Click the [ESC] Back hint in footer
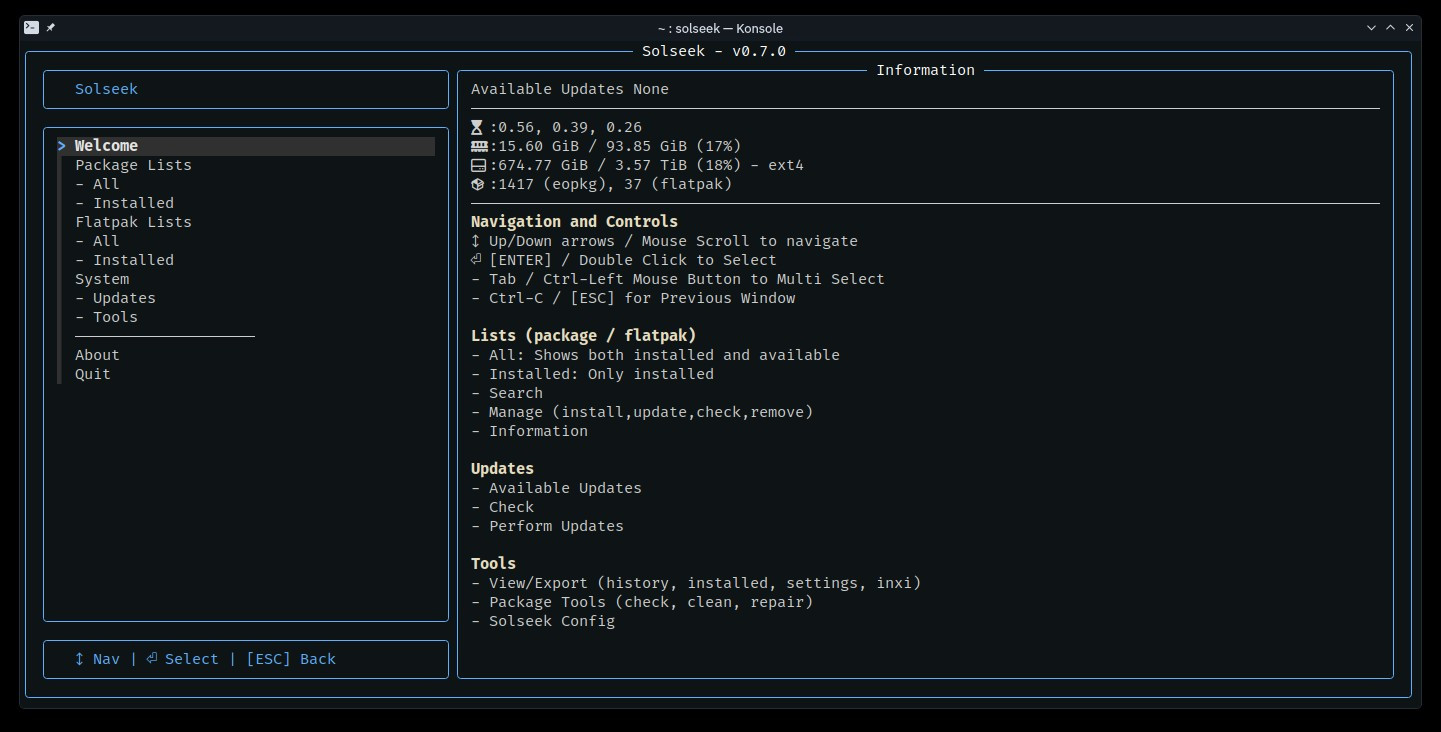Viewport: 1441px width, 732px height. point(291,659)
